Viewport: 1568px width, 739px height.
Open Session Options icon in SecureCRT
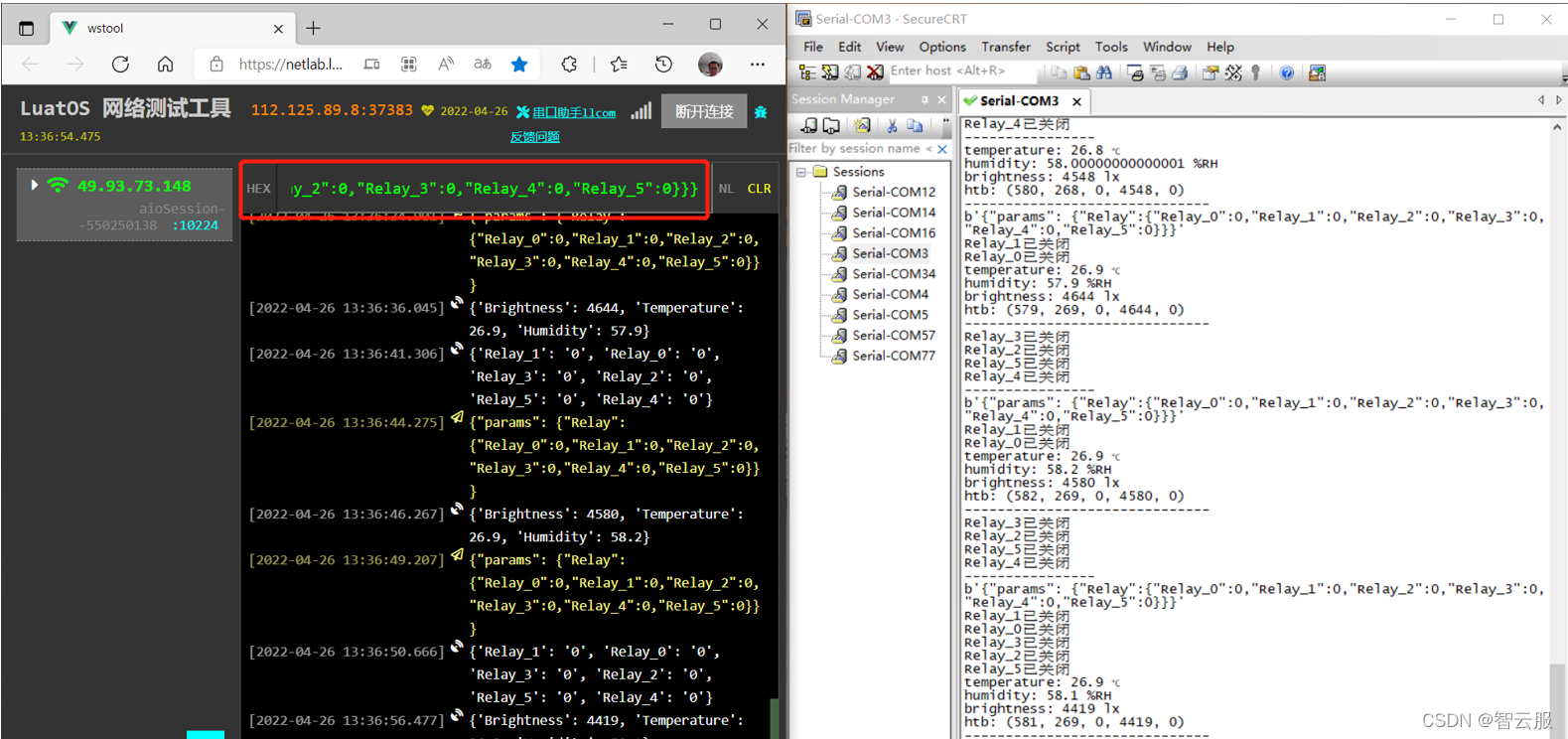coord(1210,73)
